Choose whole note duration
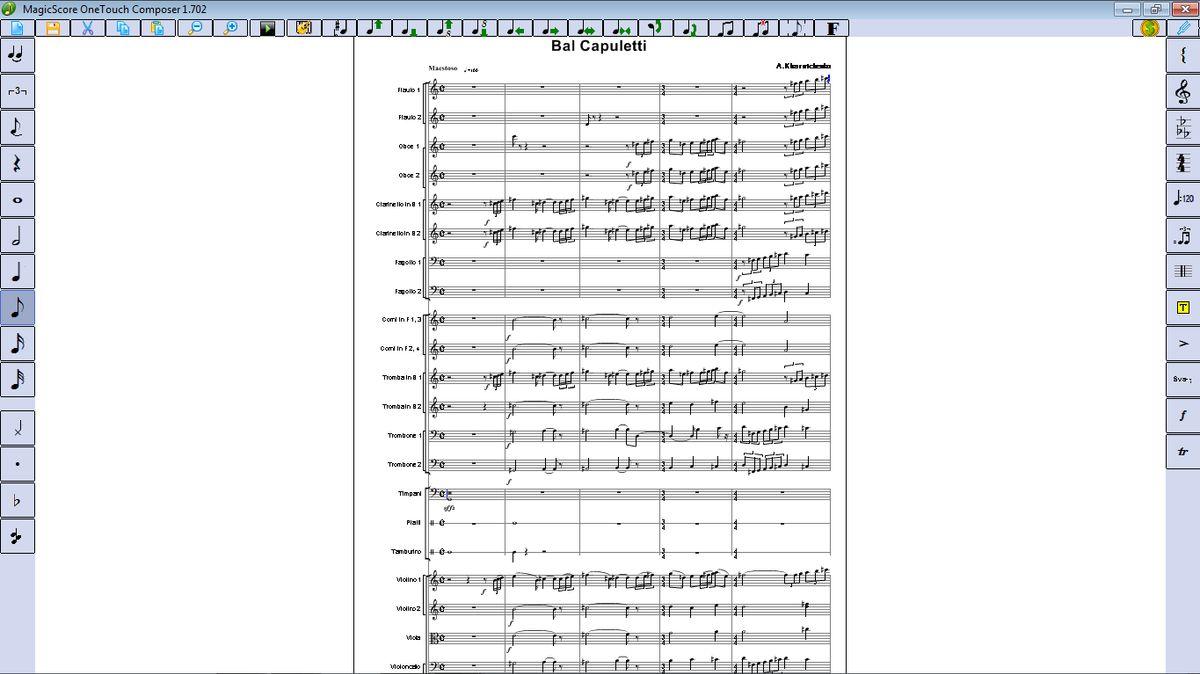The width and height of the screenshot is (1200, 674). coord(17,199)
